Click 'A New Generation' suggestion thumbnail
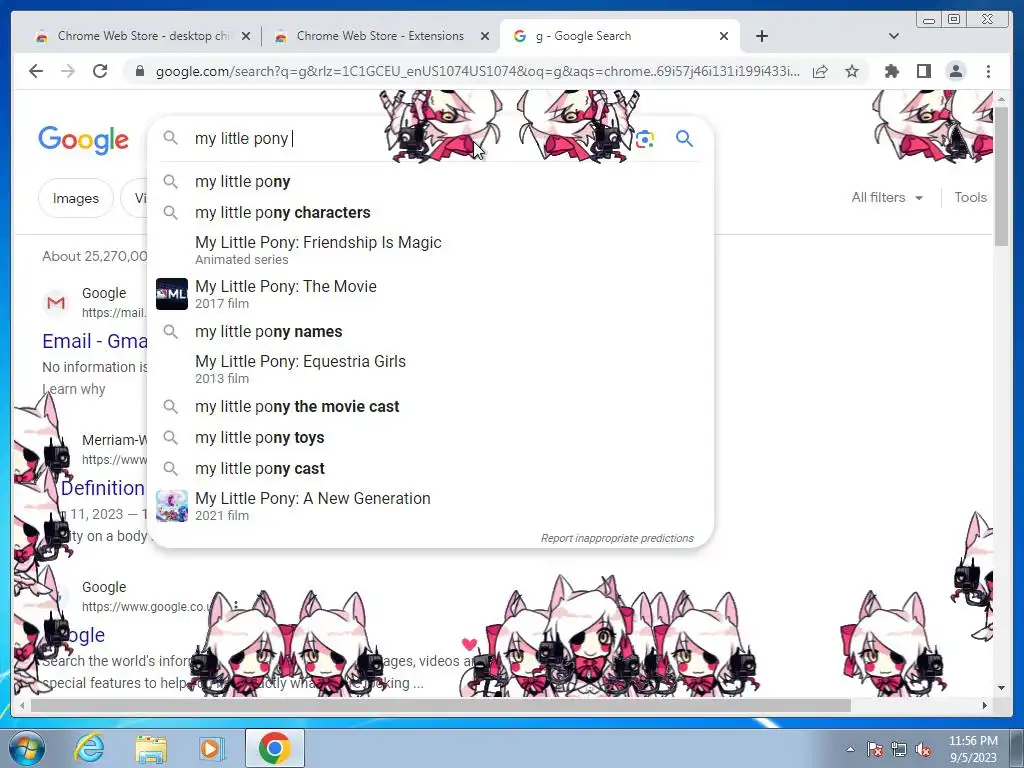This screenshot has height=768, width=1024. pyautogui.click(x=172, y=506)
